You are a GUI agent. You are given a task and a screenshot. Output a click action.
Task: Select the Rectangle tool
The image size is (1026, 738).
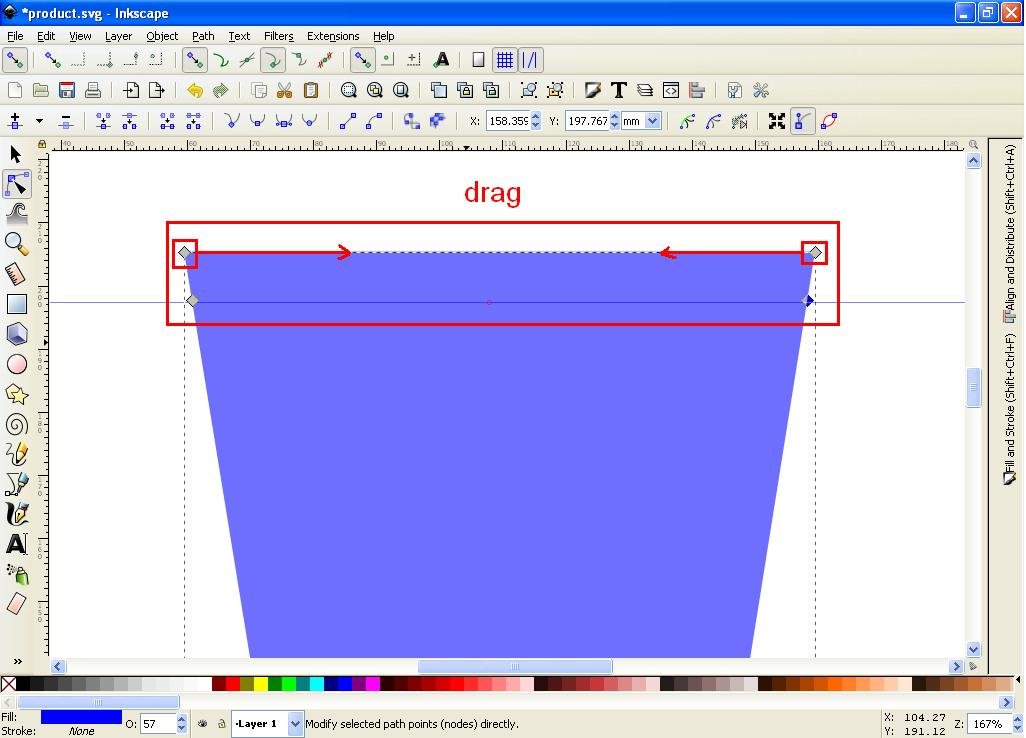[x=15, y=304]
